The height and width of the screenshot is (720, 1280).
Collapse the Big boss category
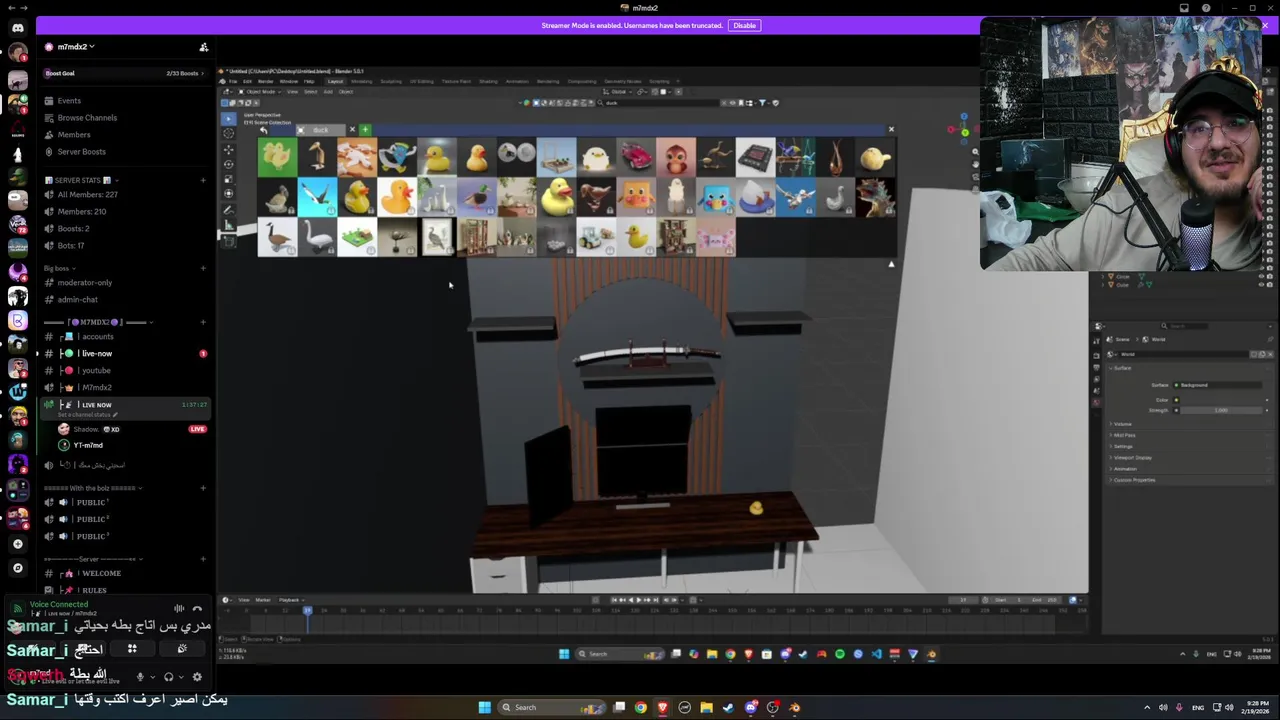tap(59, 268)
